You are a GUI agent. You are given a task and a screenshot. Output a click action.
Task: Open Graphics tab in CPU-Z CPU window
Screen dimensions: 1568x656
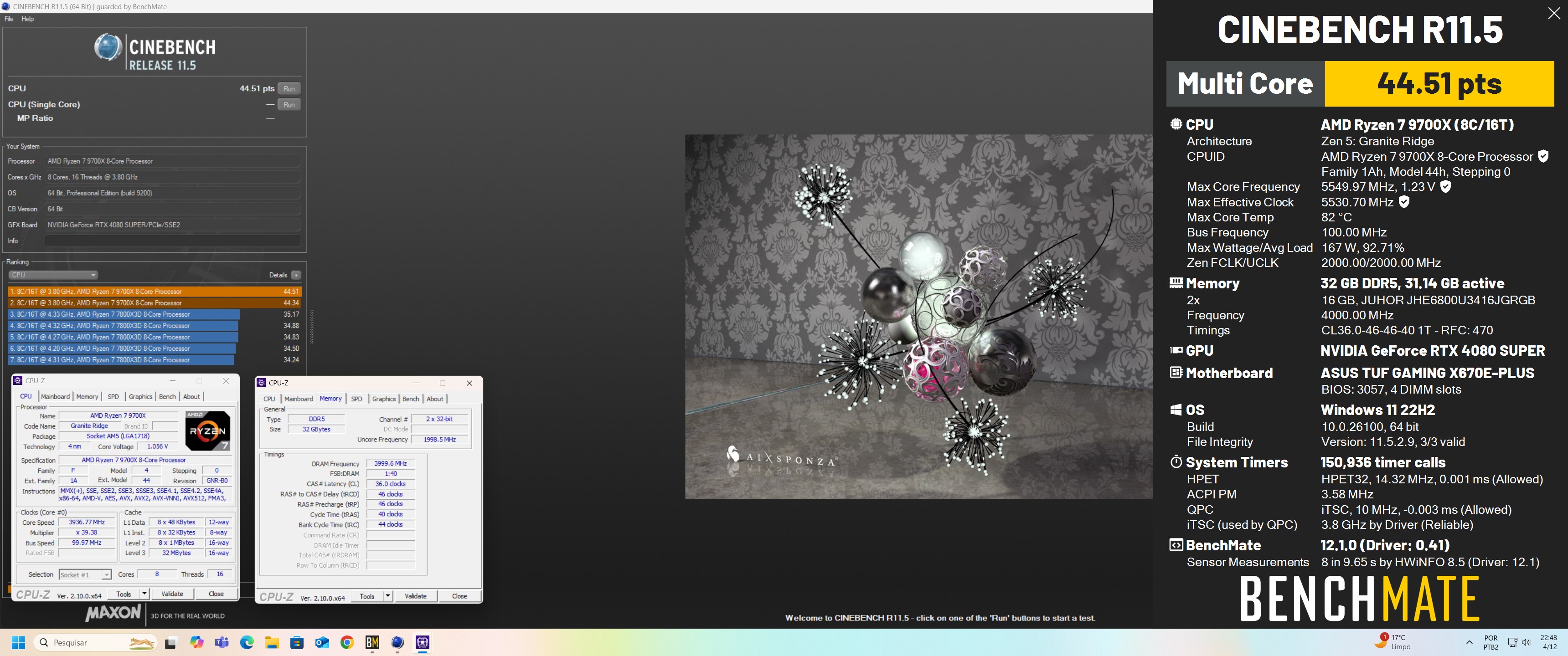140,397
